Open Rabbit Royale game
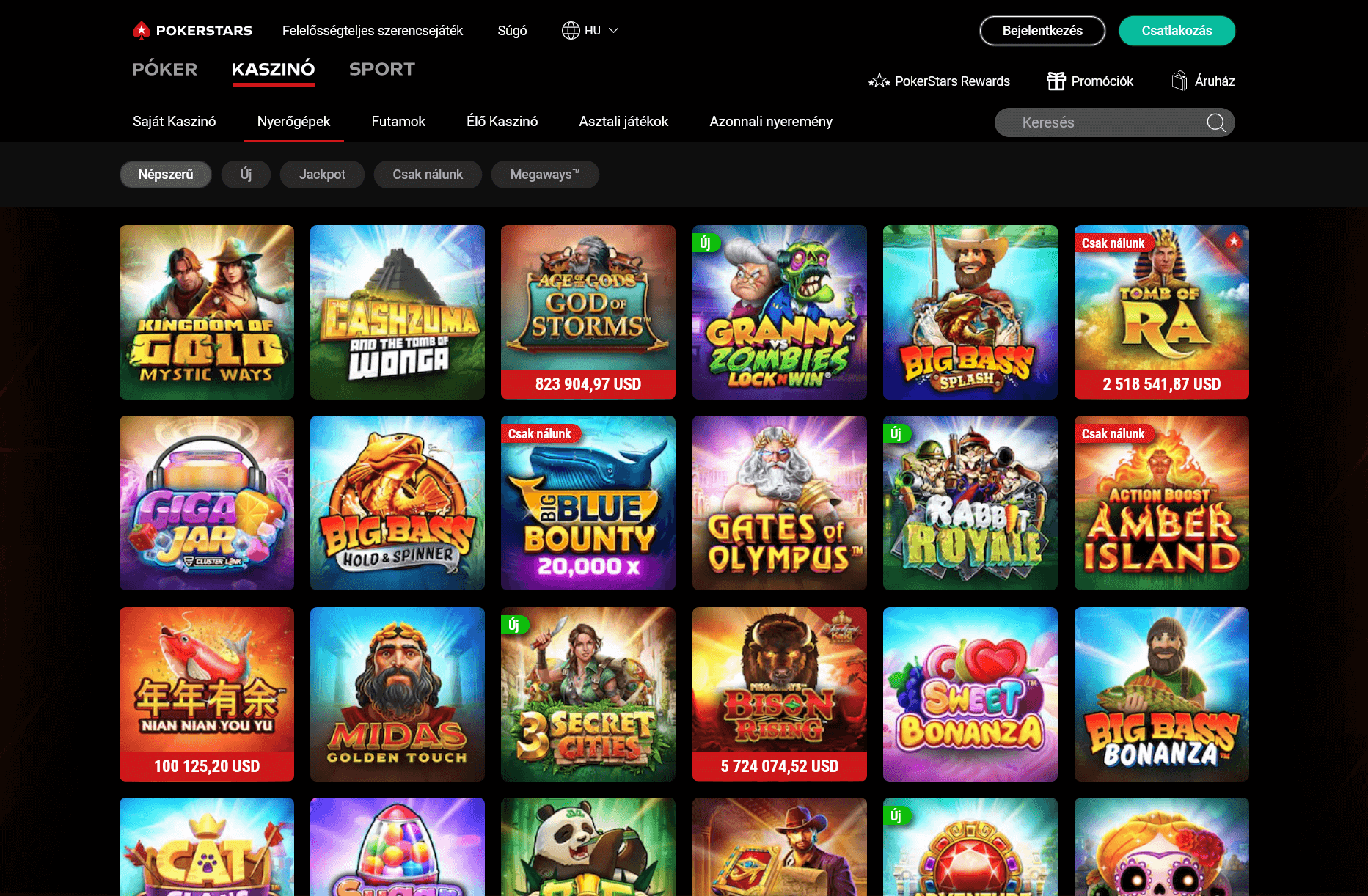The width and height of the screenshot is (1368, 896). [970, 503]
